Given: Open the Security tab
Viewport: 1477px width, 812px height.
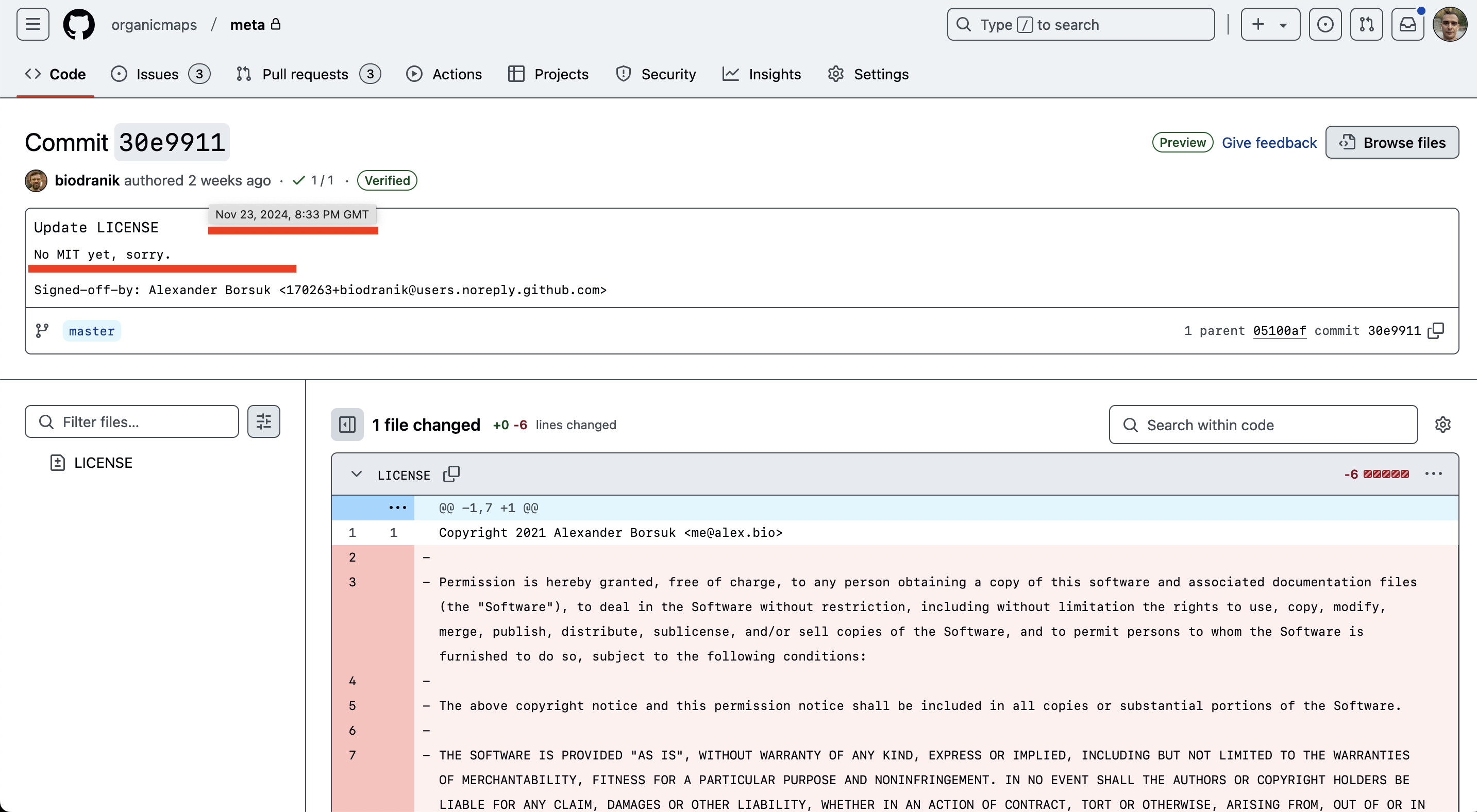Looking at the screenshot, I should click(x=656, y=74).
